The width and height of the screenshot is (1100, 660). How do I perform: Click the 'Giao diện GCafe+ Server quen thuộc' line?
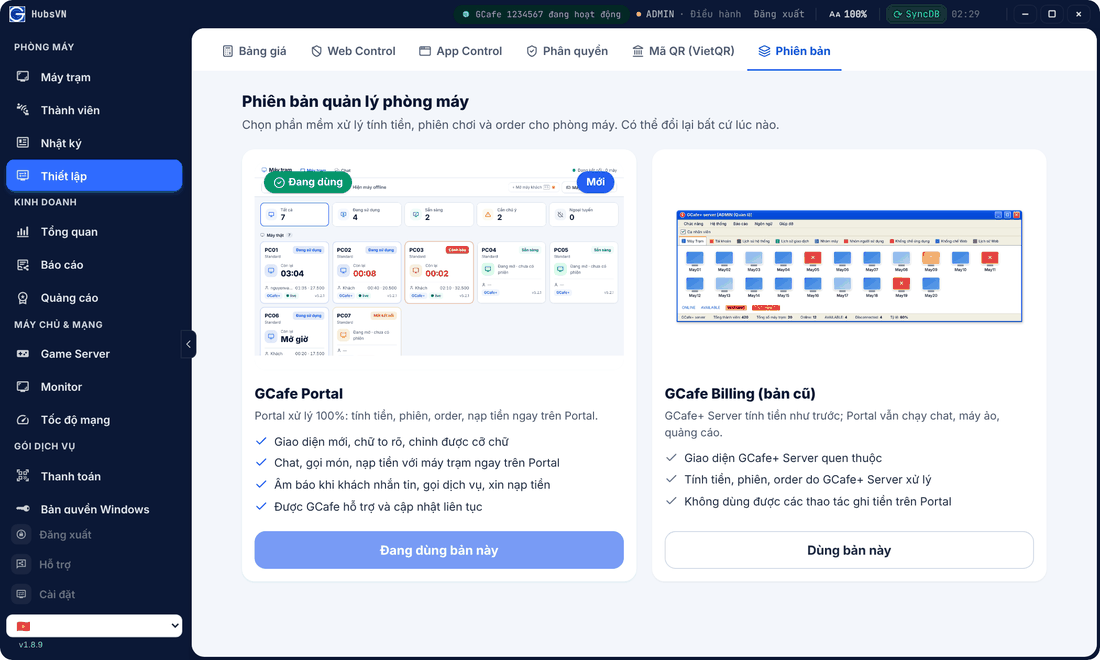click(783, 458)
